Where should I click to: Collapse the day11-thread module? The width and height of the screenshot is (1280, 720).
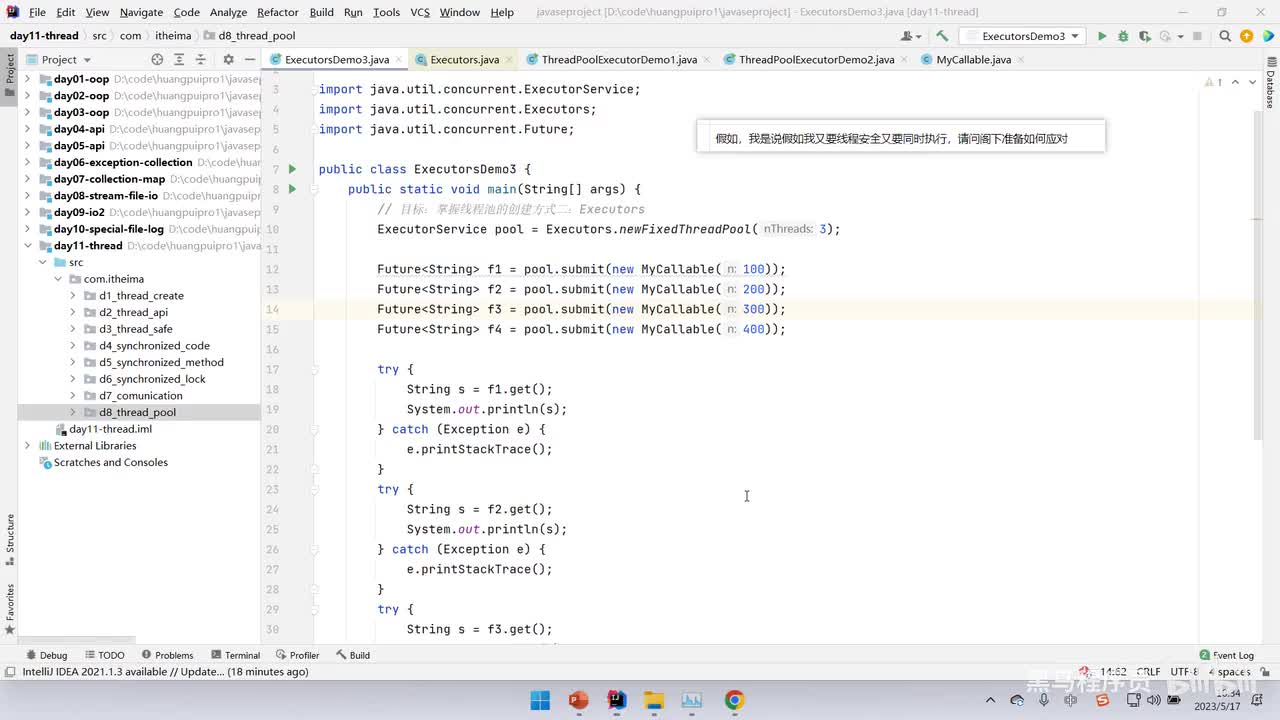click(x=27, y=246)
